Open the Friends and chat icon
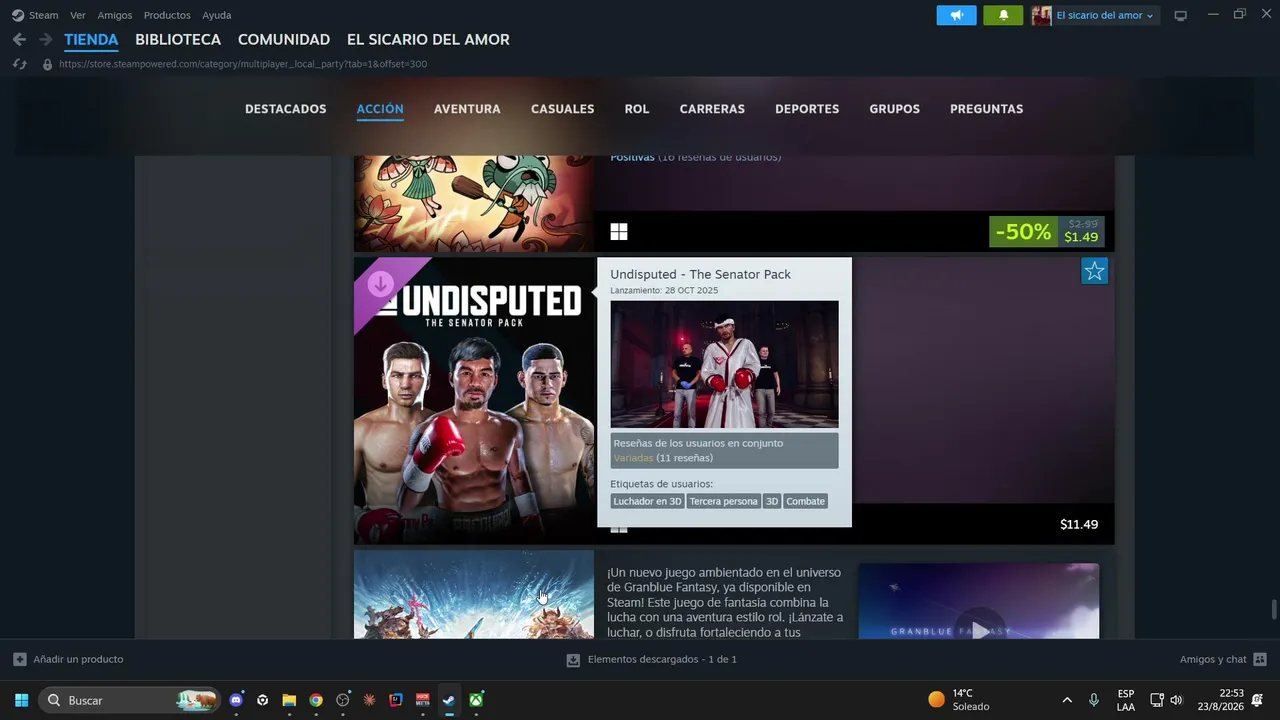 [1260, 659]
